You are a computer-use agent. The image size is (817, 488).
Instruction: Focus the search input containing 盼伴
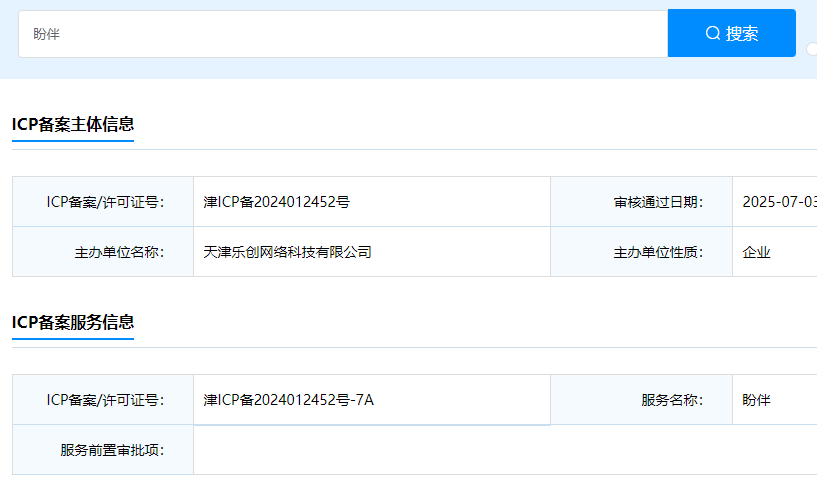[x=343, y=34]
